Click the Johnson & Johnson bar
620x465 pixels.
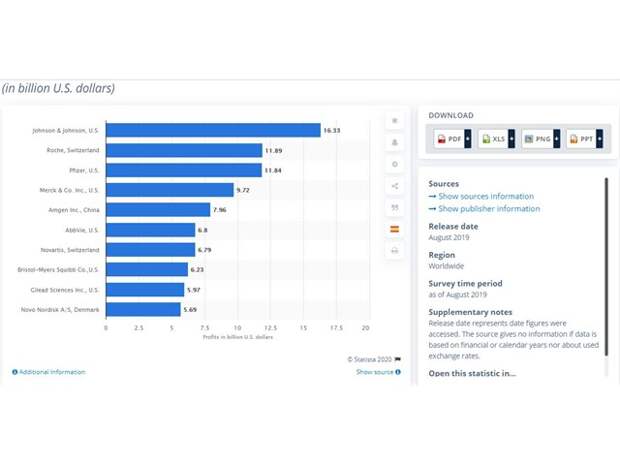213,130
